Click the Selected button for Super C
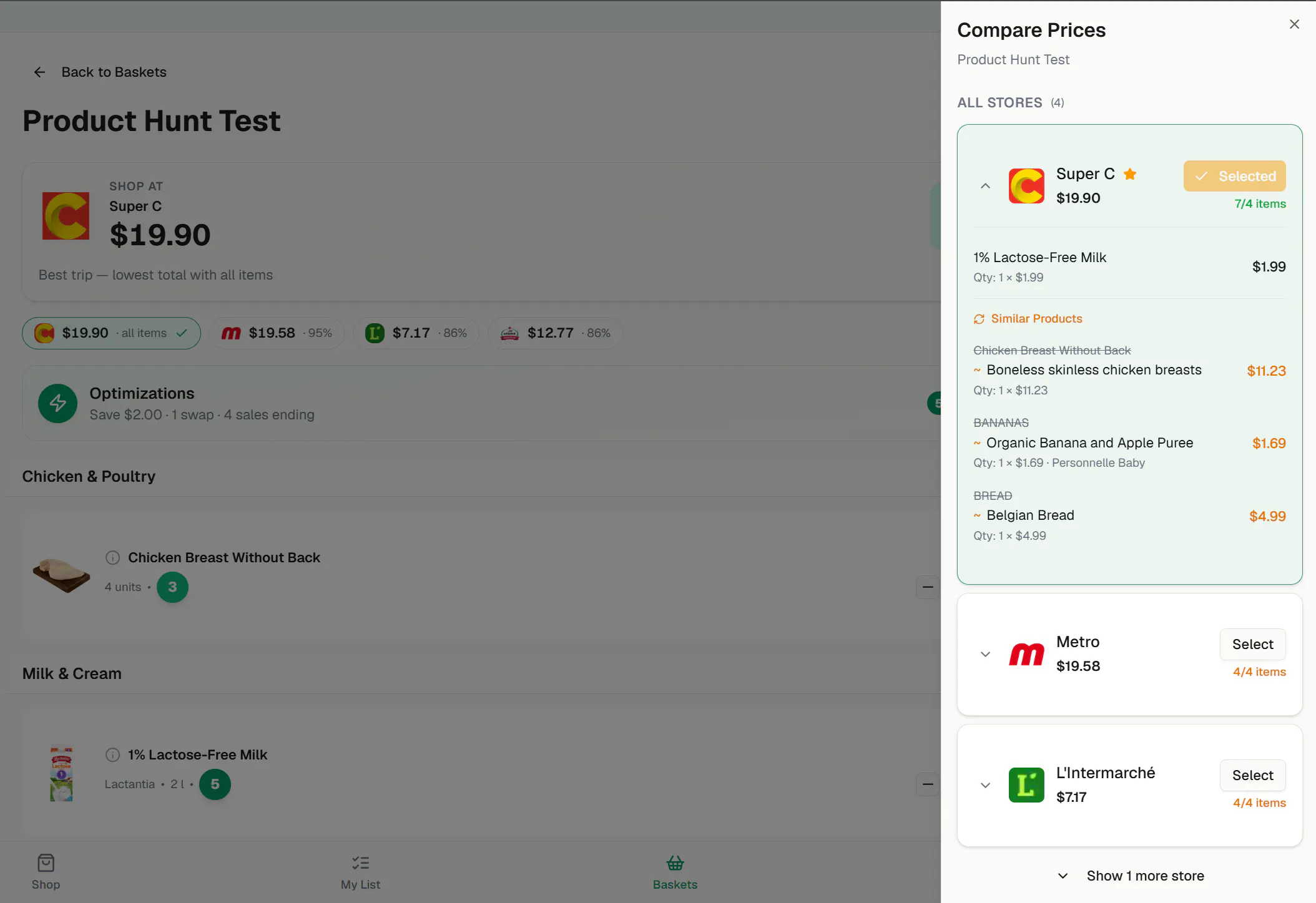Viewport: 1316px width, 903px height. pos(1234,176)
